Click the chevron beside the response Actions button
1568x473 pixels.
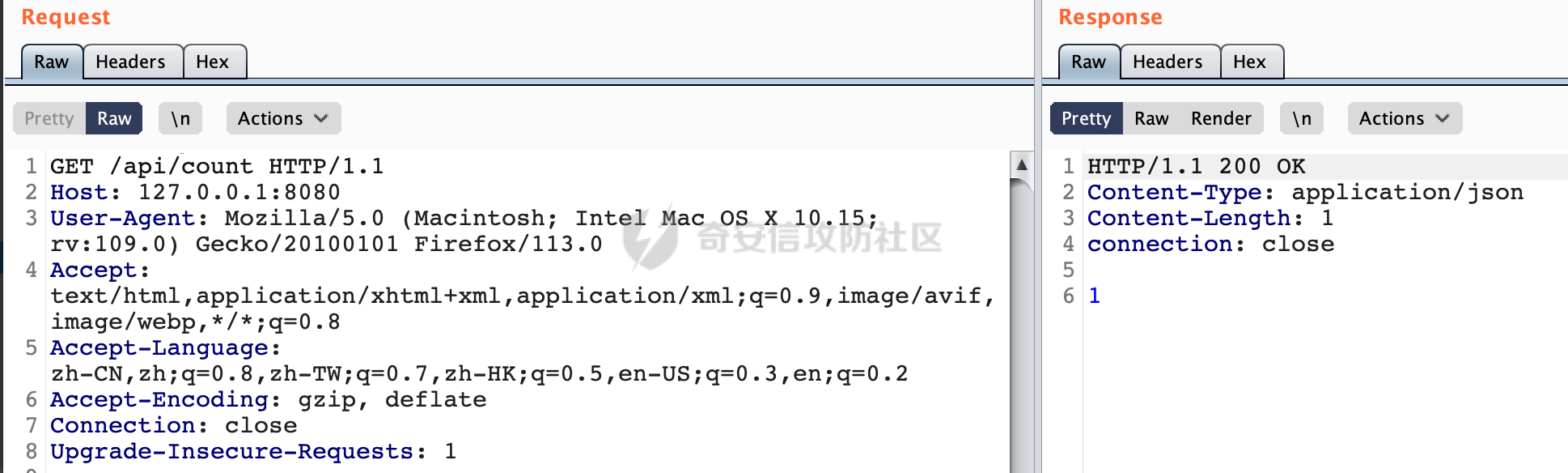pyautogui.click(x=1442, y=118)
